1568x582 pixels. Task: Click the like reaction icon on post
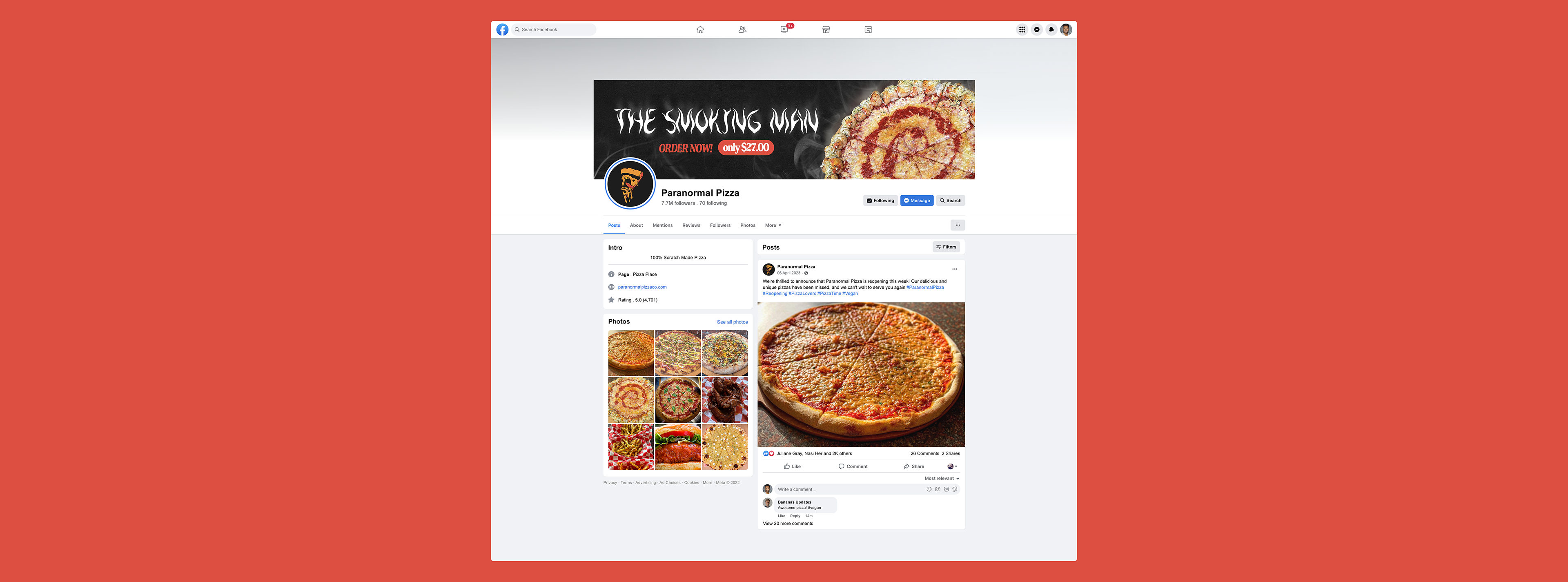(766, 453)
